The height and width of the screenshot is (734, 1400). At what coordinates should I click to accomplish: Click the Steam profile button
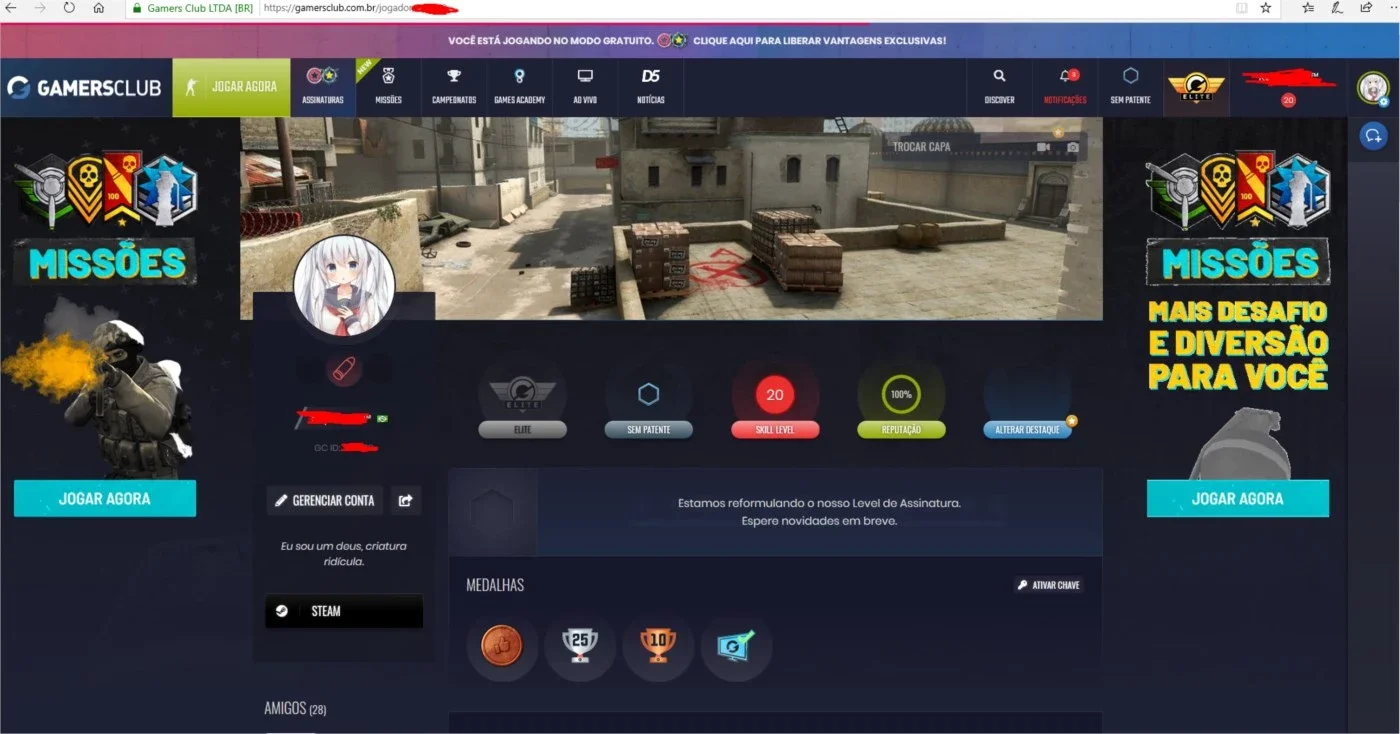tap(344, 611)
